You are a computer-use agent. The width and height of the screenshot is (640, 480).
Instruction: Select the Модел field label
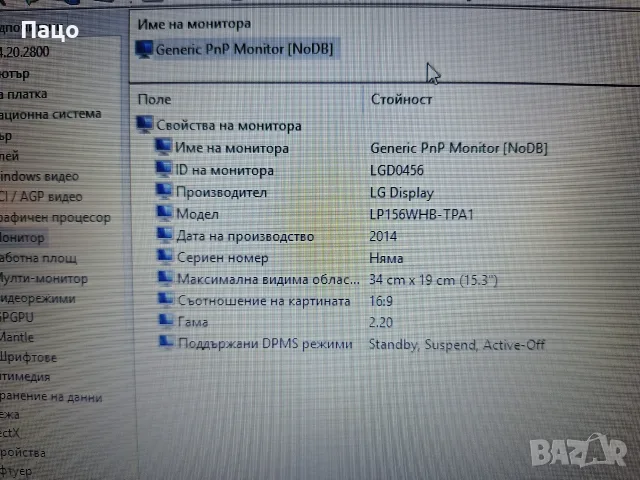click(198, 214)
